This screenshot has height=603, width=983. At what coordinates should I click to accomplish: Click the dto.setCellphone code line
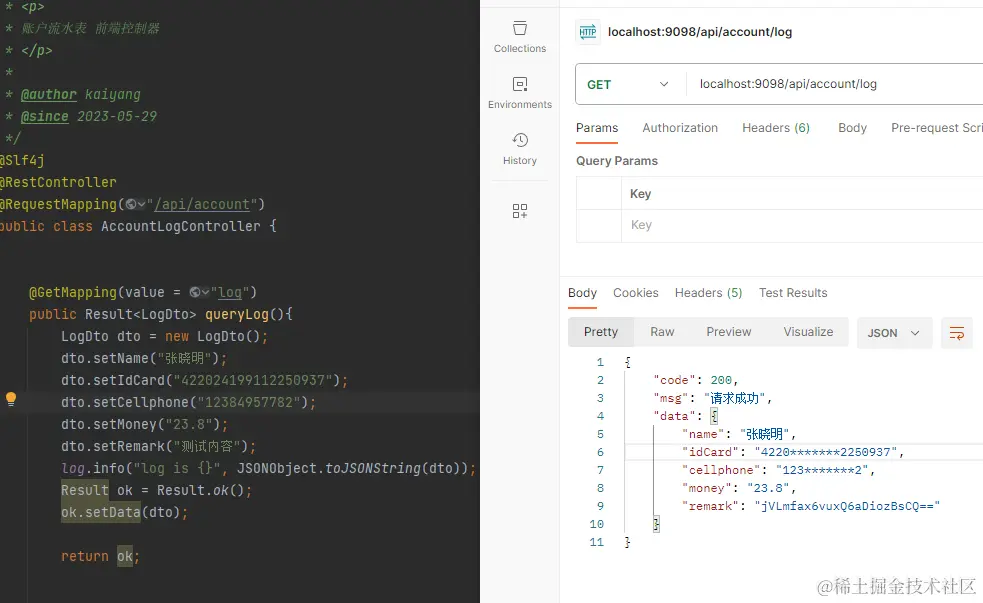pyautogui.click(x=188, y=402)
